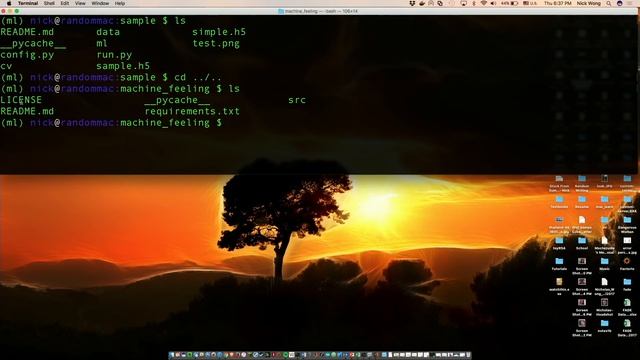Open the Help menu

[x=120, y=3]
